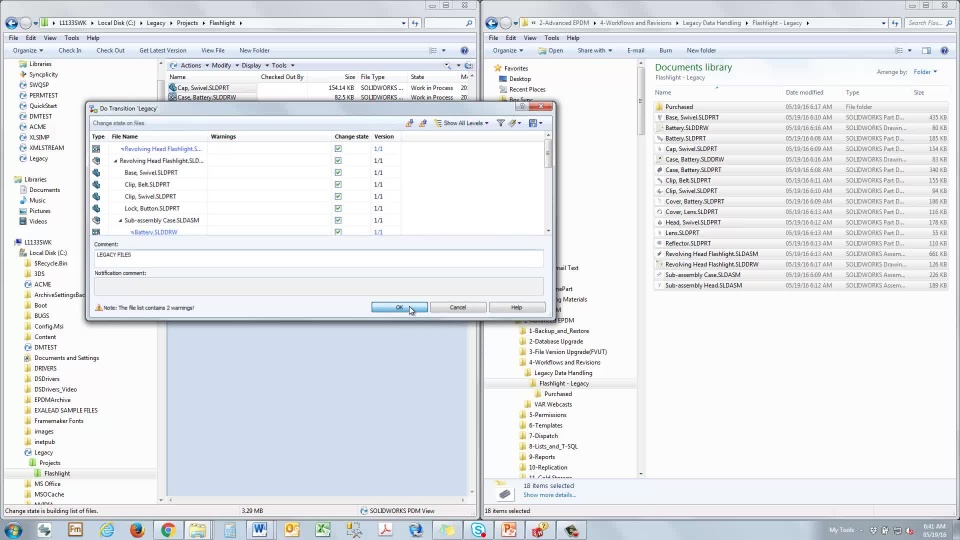Click into the Comment text field
The image size is (960, 540).
tap(318, 258)
